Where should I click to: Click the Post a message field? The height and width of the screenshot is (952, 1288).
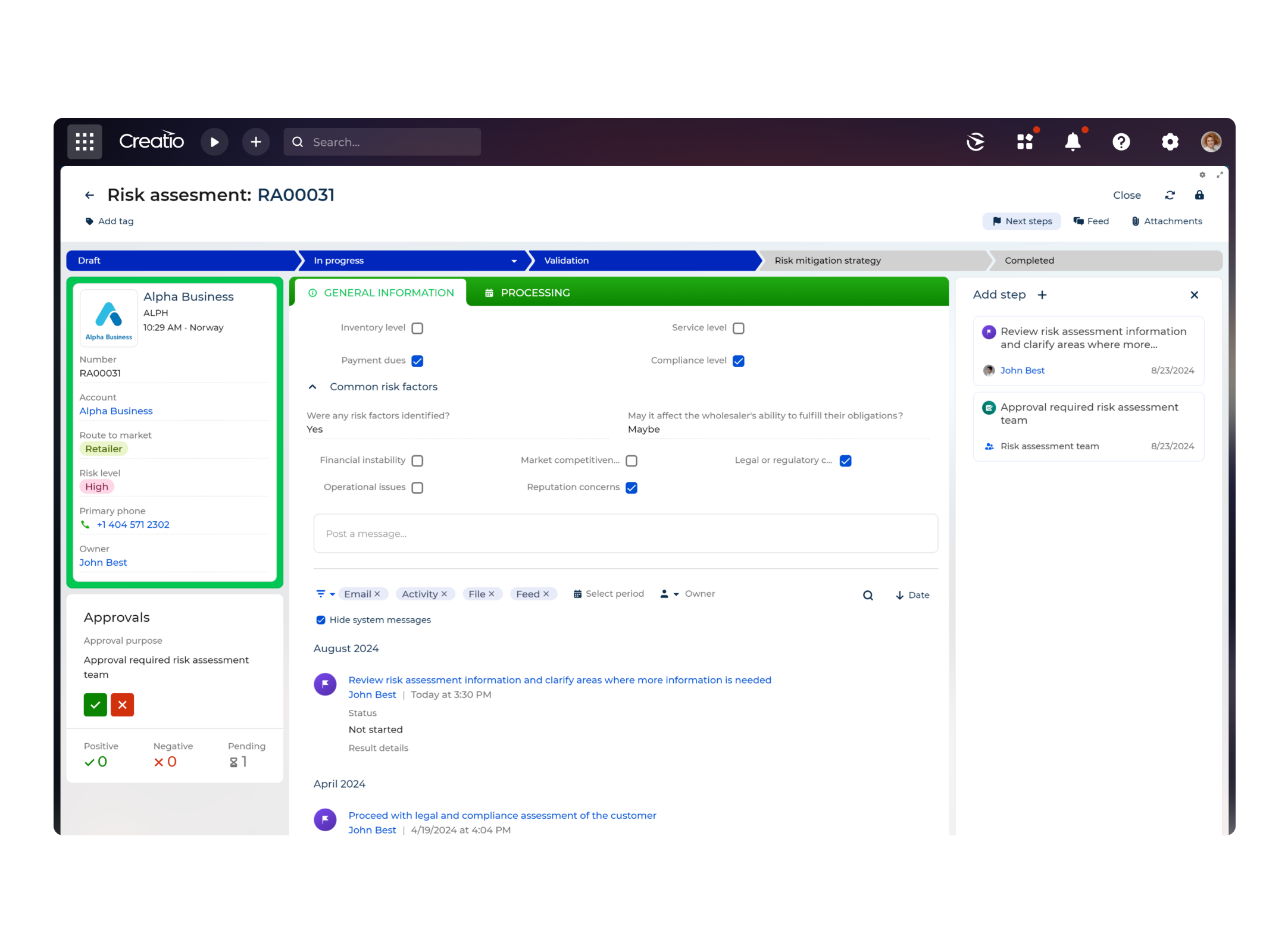pos(625,533)
